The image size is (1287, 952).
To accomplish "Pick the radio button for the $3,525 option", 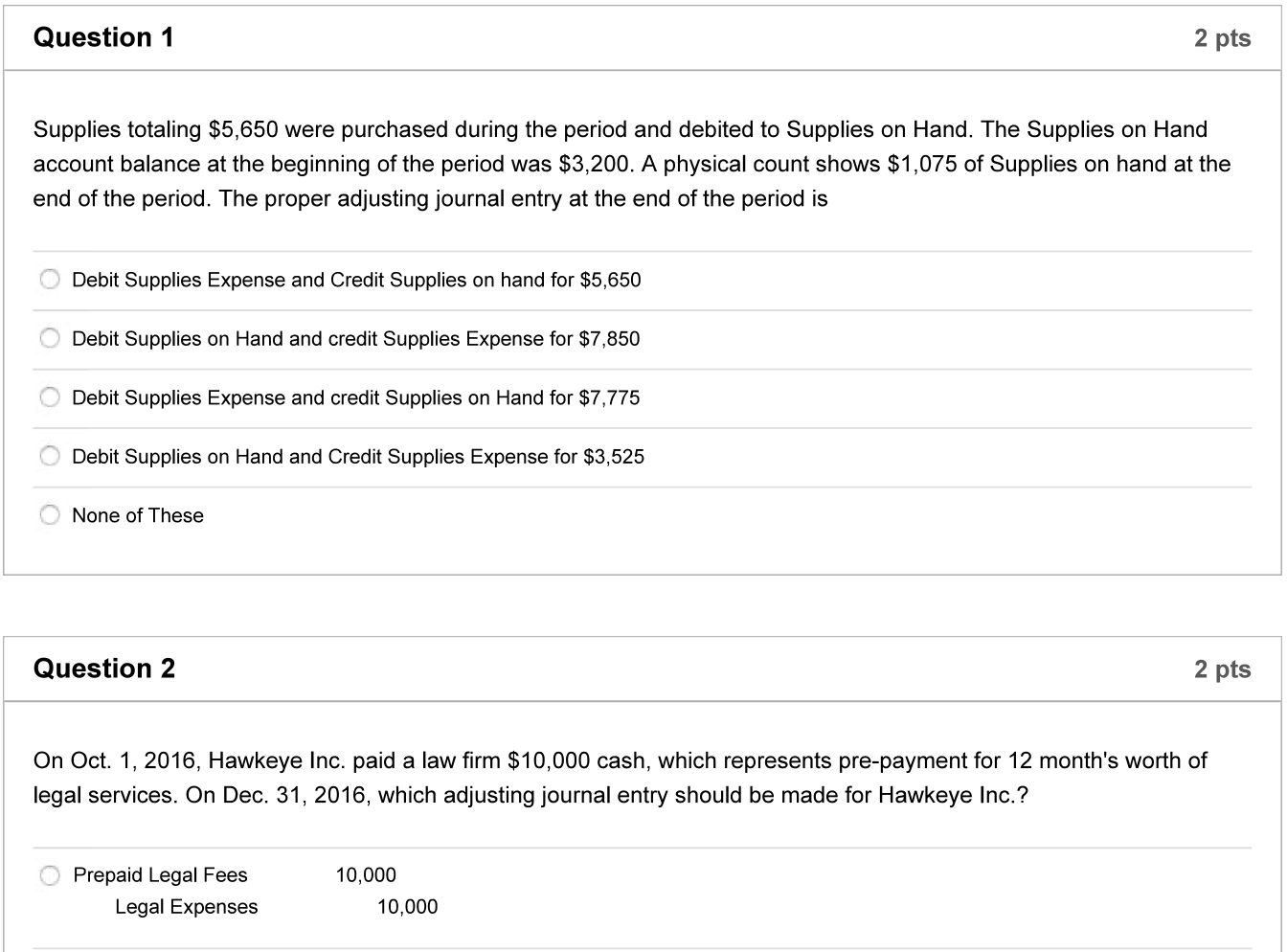I will tap(50, 456).
